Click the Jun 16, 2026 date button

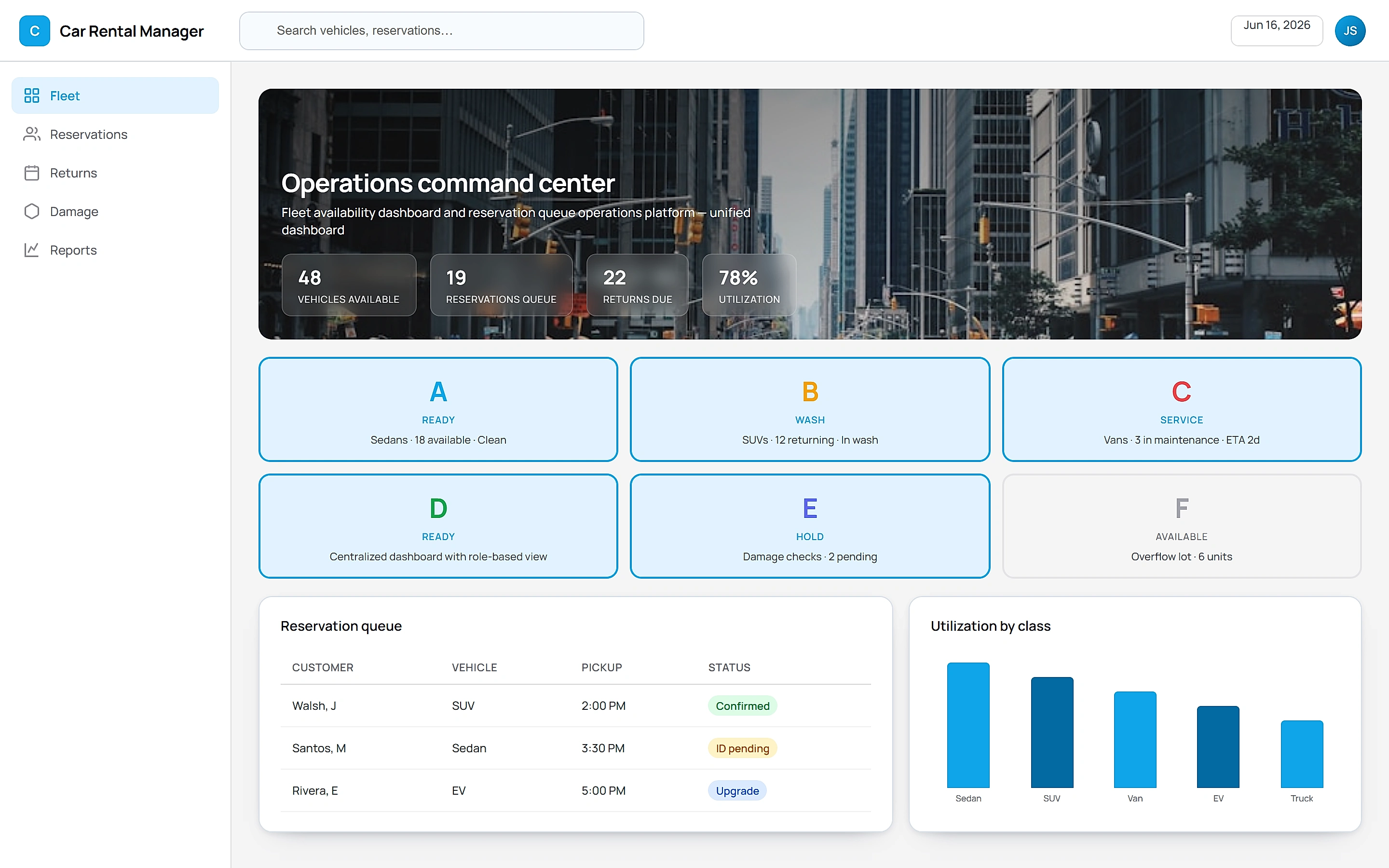[1277, 31]
